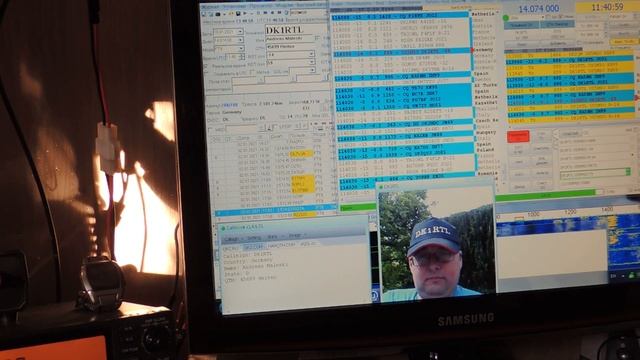Click the red button in the decoder controls

click(x=518, y=136)
